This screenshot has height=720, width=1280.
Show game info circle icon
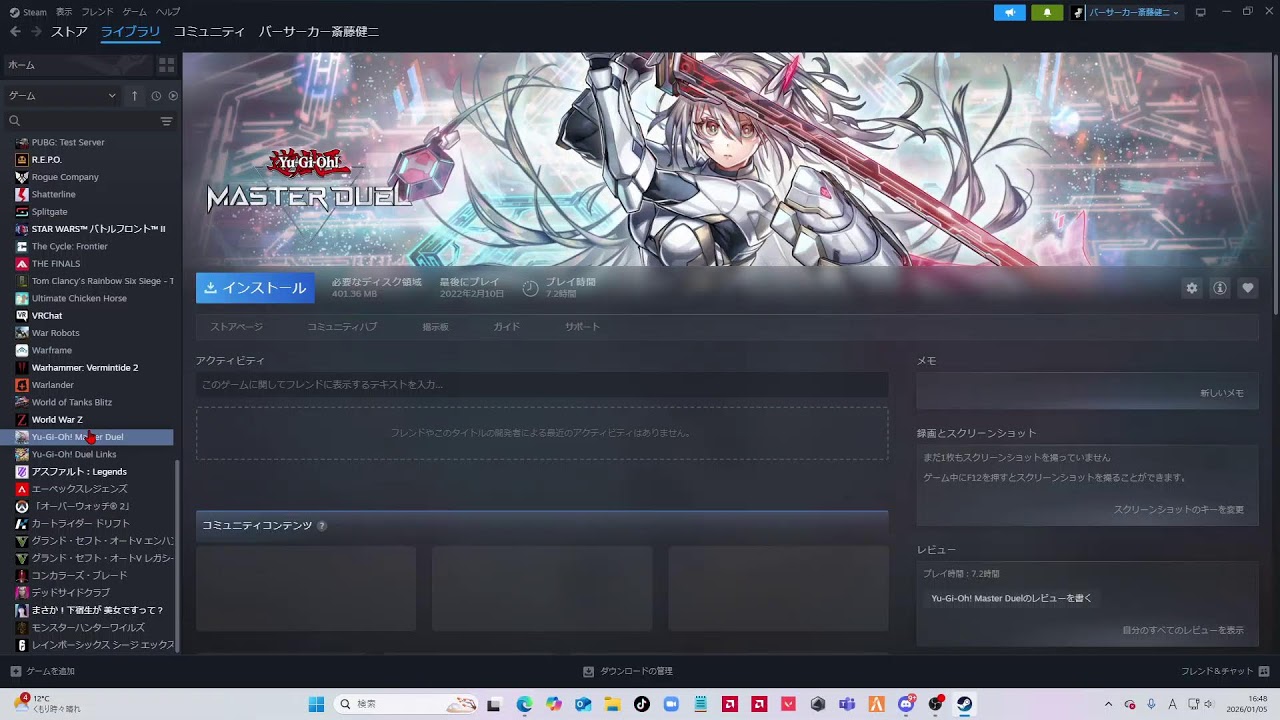(1220, 288)
